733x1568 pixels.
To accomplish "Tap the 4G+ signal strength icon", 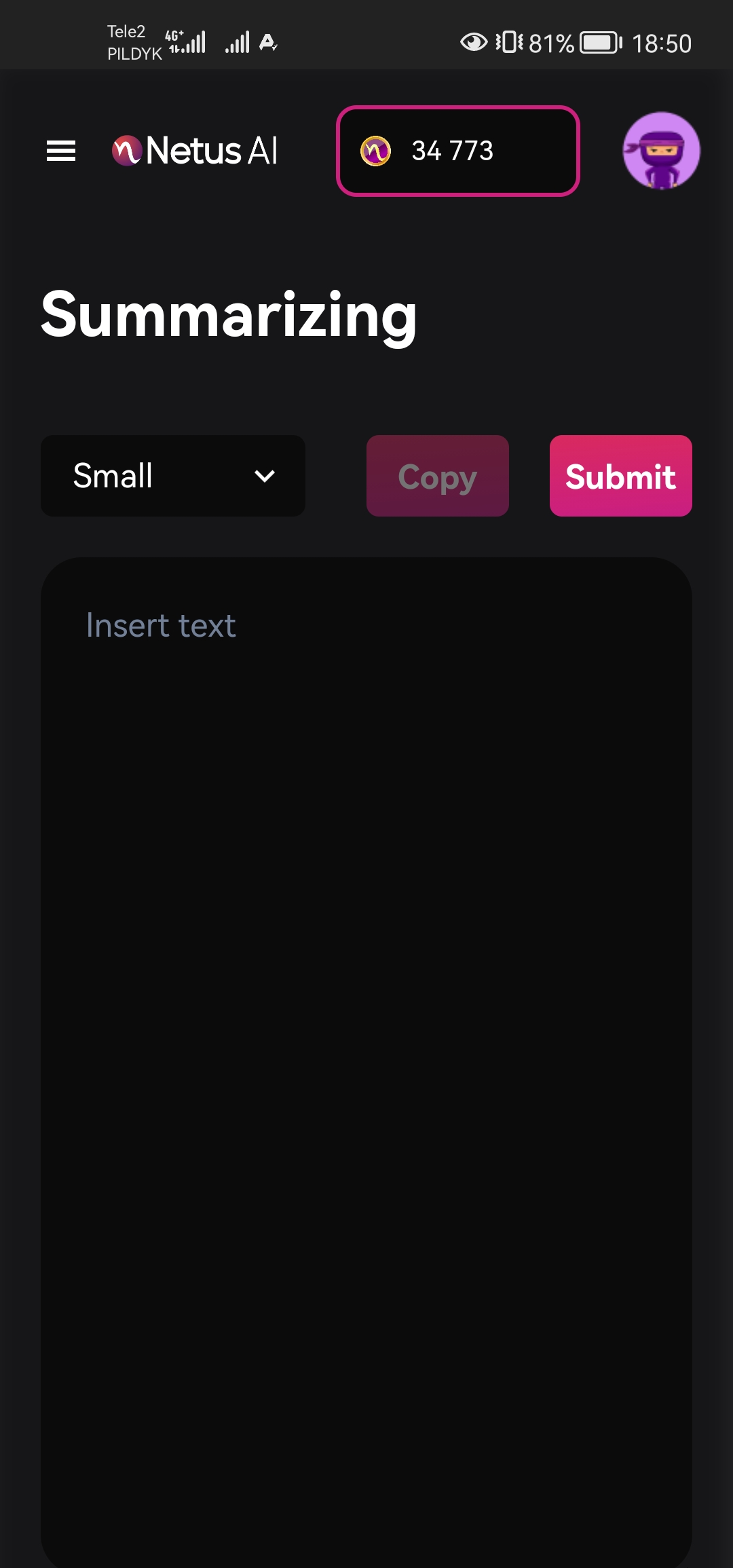I will [x=185, y=42].
